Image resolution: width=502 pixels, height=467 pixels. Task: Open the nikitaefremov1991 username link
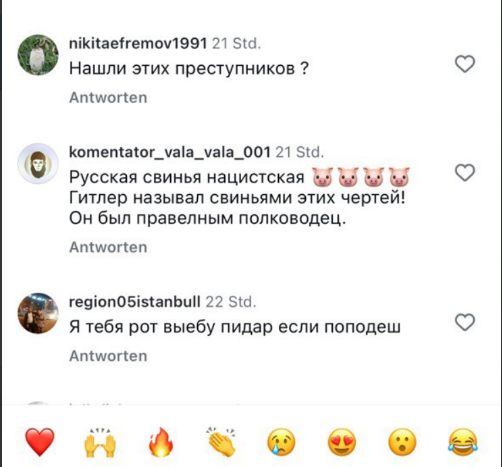pos(138,44)
